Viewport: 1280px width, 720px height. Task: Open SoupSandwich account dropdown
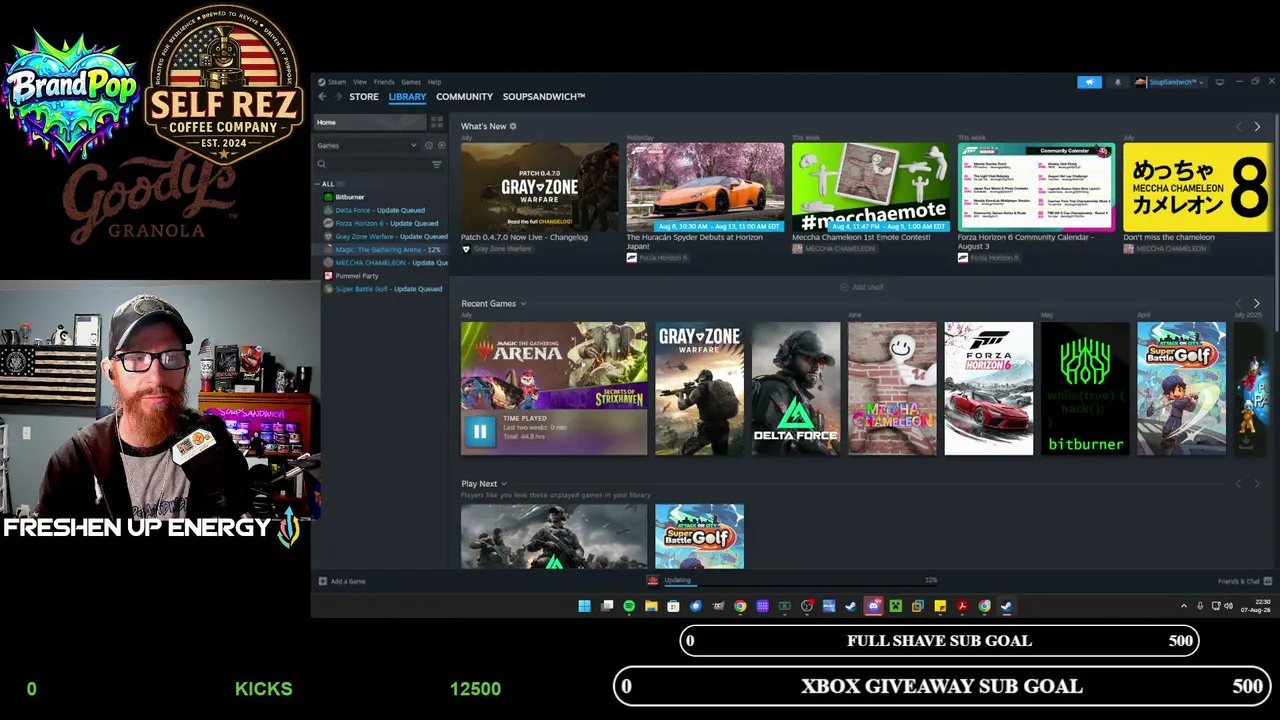pyautogui.click(x=1170, y=82)
